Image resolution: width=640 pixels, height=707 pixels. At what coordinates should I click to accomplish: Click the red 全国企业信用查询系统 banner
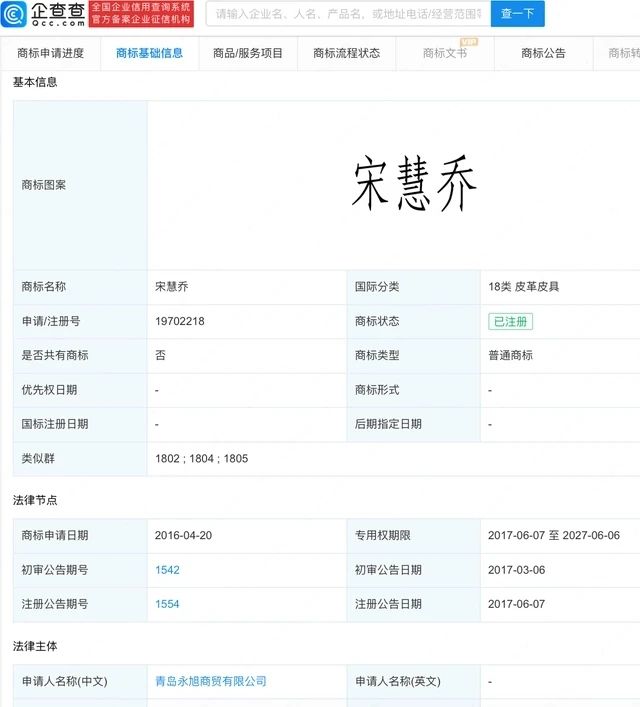141,14
